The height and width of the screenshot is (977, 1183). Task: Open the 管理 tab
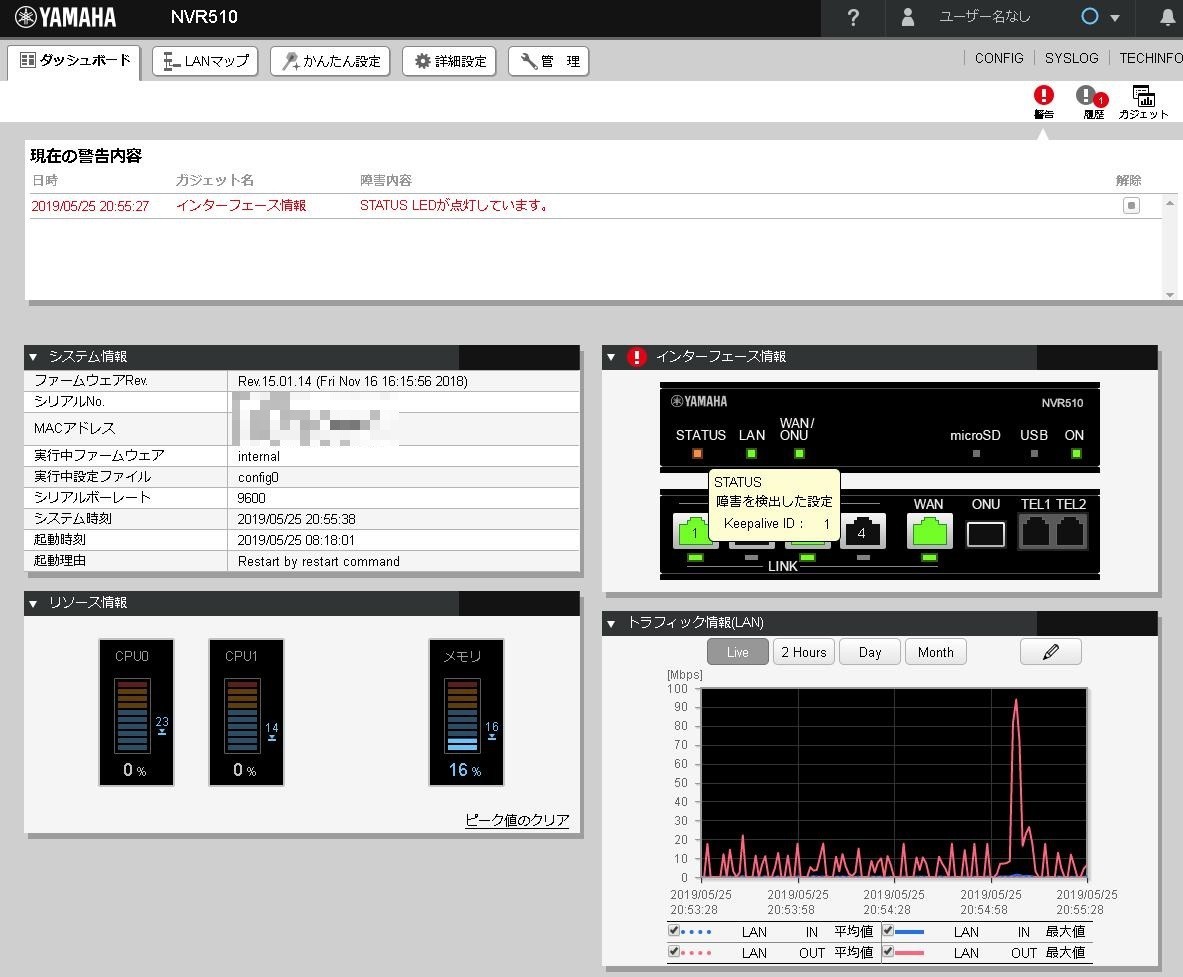pos(548,61)
